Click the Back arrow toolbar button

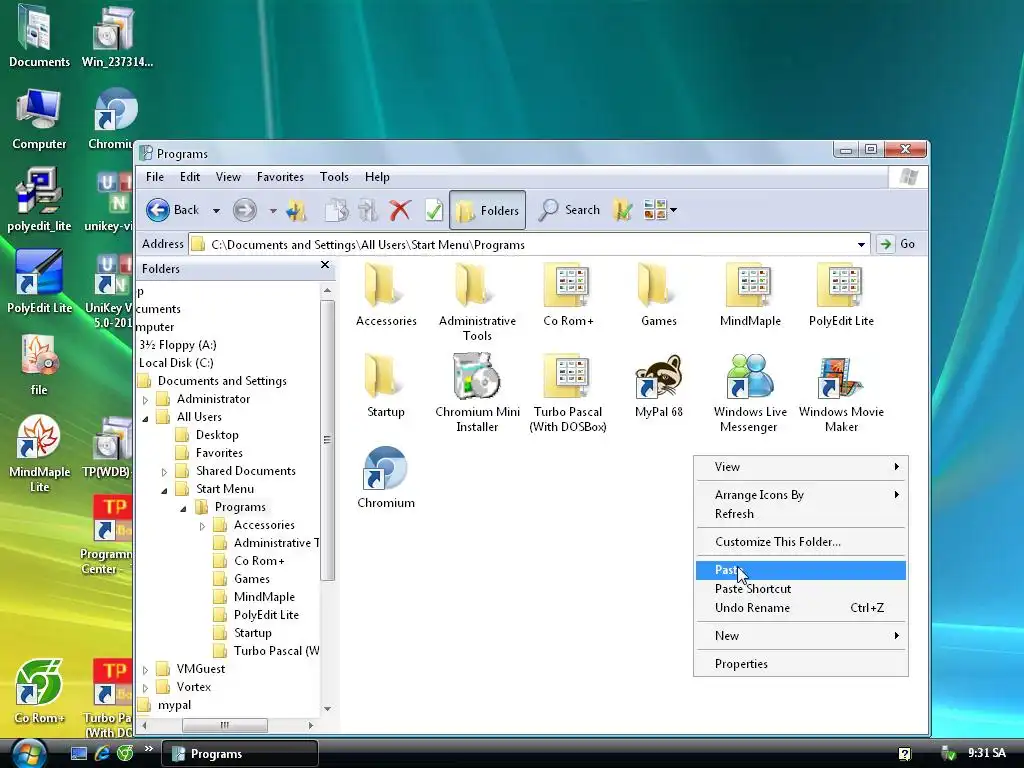(x=172, y=210)
